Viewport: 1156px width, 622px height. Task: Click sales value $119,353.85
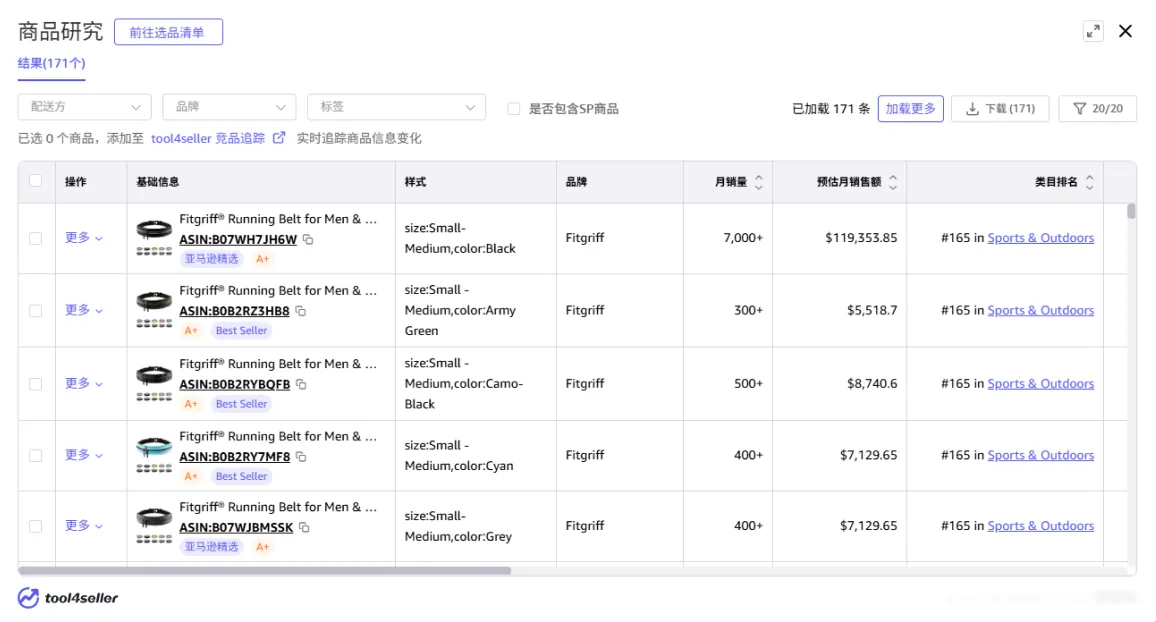point(861,238)
